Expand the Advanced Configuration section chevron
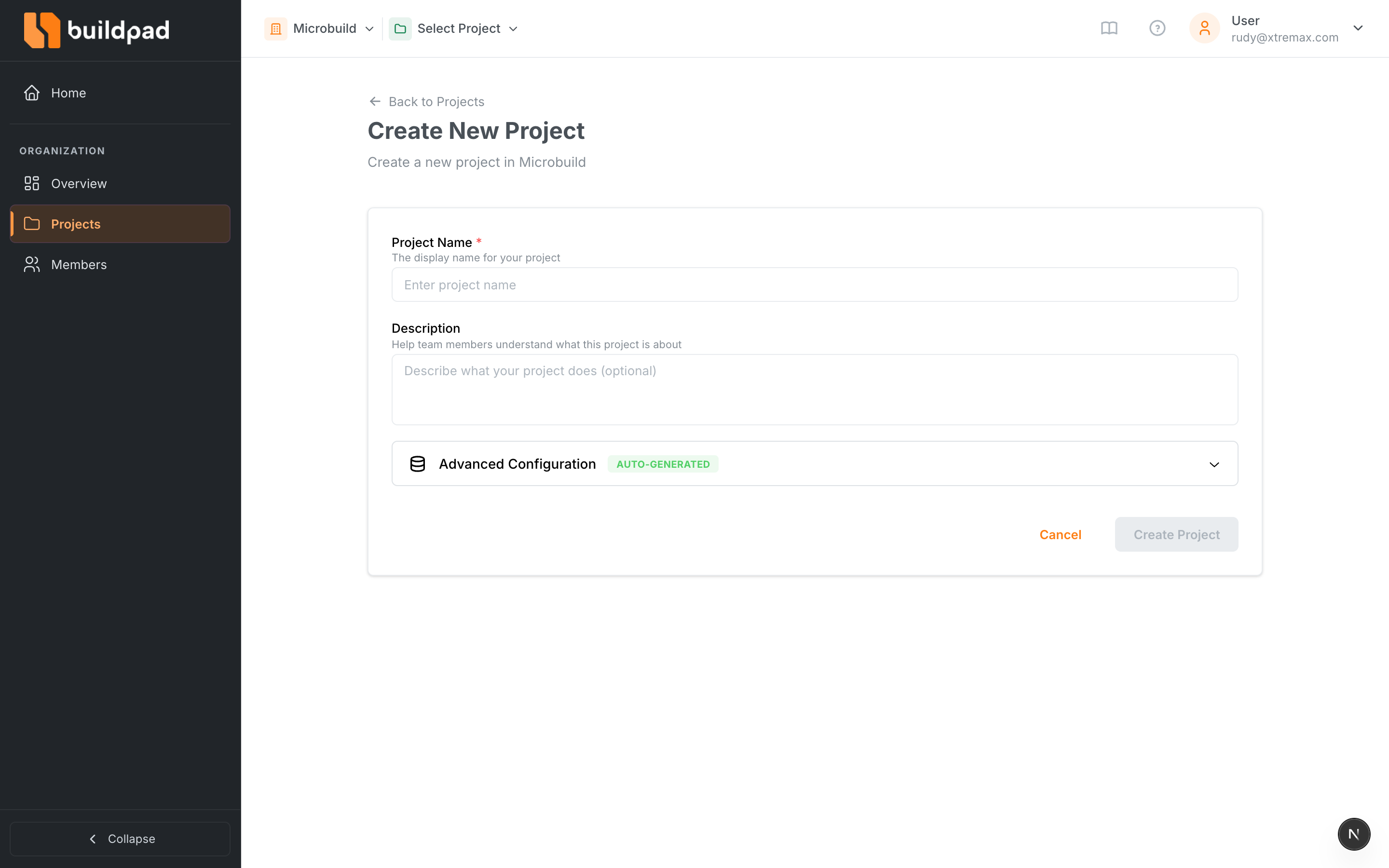The width and height of the screenshot is (1389, 868). pos(1214,464)
